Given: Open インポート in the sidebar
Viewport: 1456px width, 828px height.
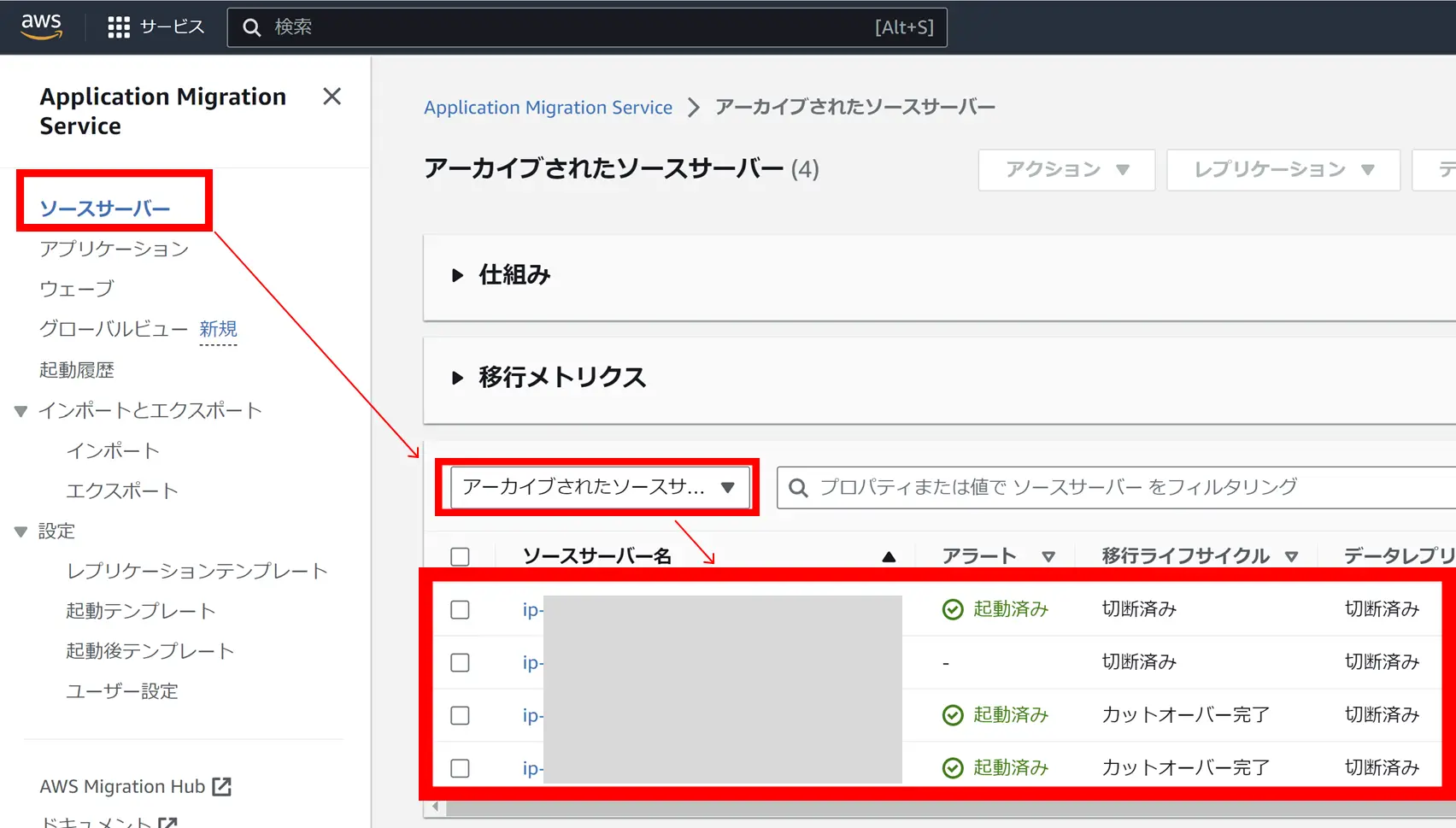Looking at the screenshot, I should 113,450.
